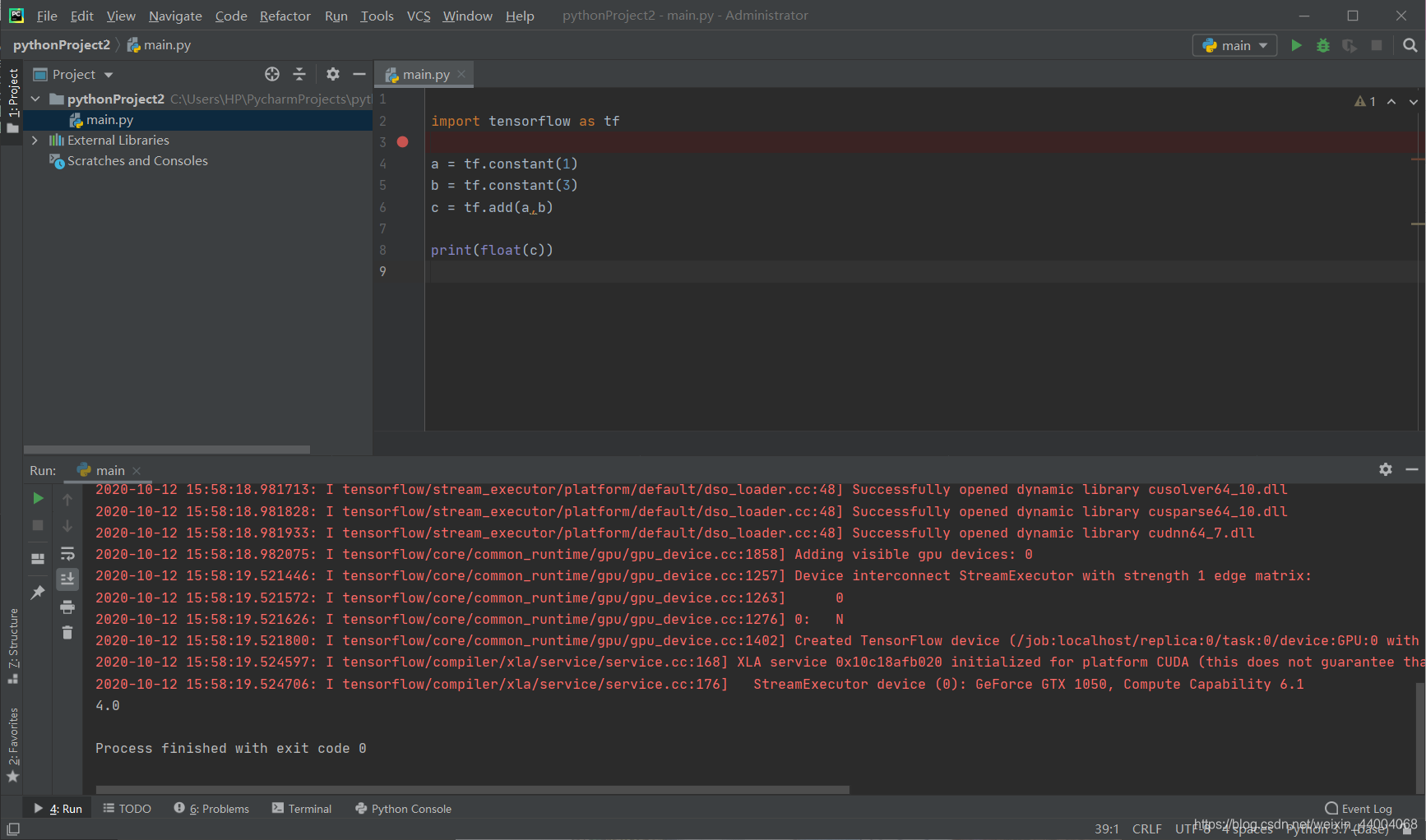Screen dimensions: 1426x840
Task: Click up the stack trace arrow
Action: click(x=67, y=499)
